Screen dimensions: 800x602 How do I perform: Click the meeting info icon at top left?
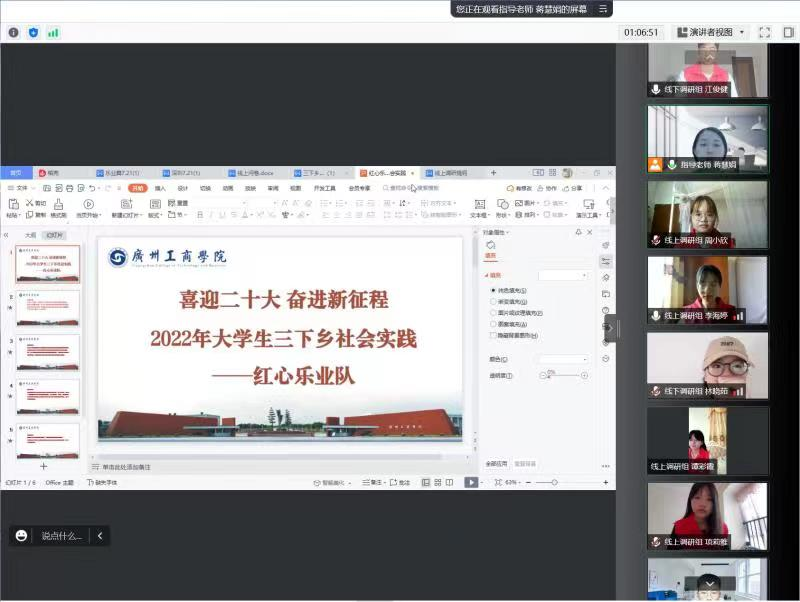(x=14, y=32)
